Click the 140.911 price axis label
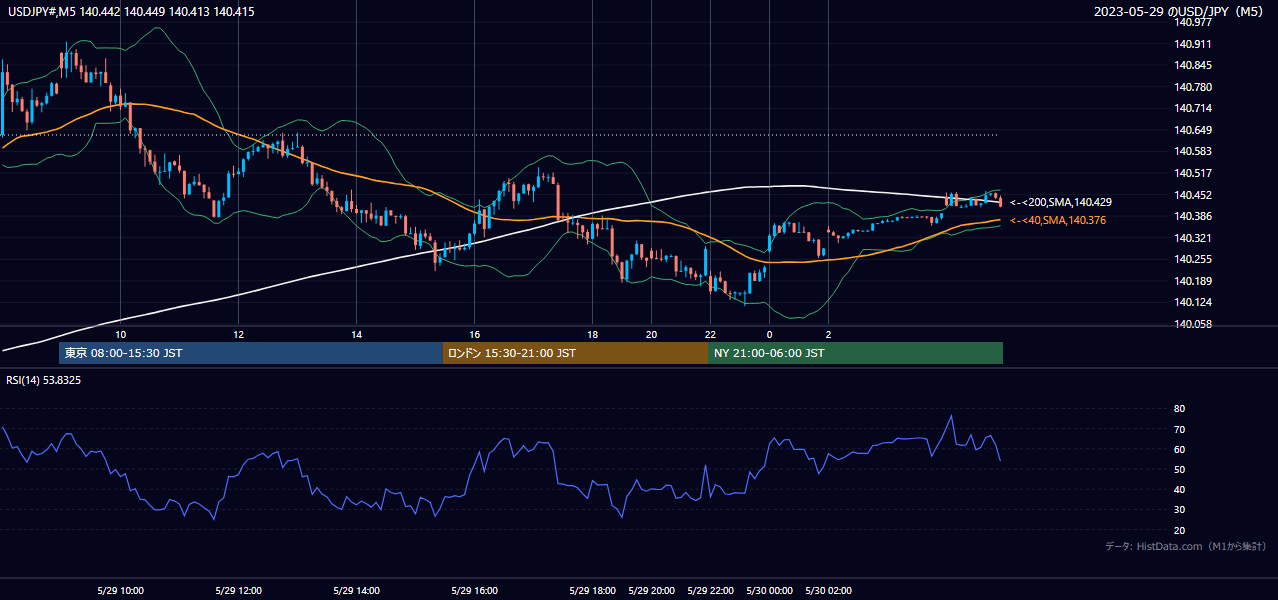 click(1193, 44)
